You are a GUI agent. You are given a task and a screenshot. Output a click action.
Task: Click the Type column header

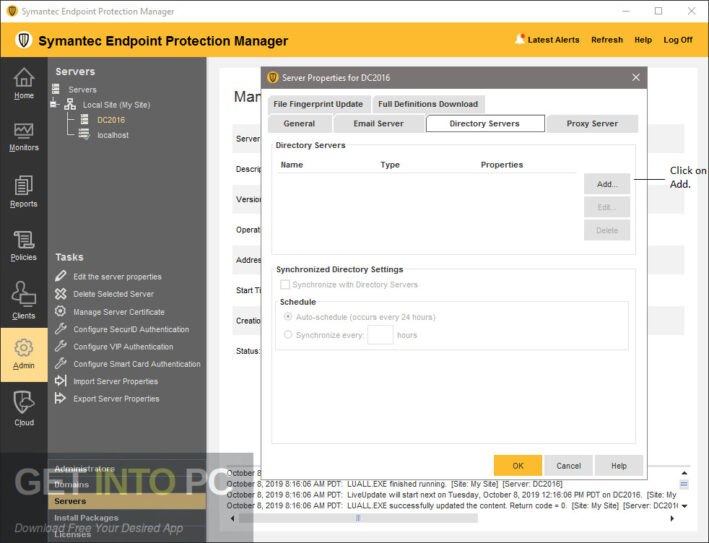(x=390, y=165)
